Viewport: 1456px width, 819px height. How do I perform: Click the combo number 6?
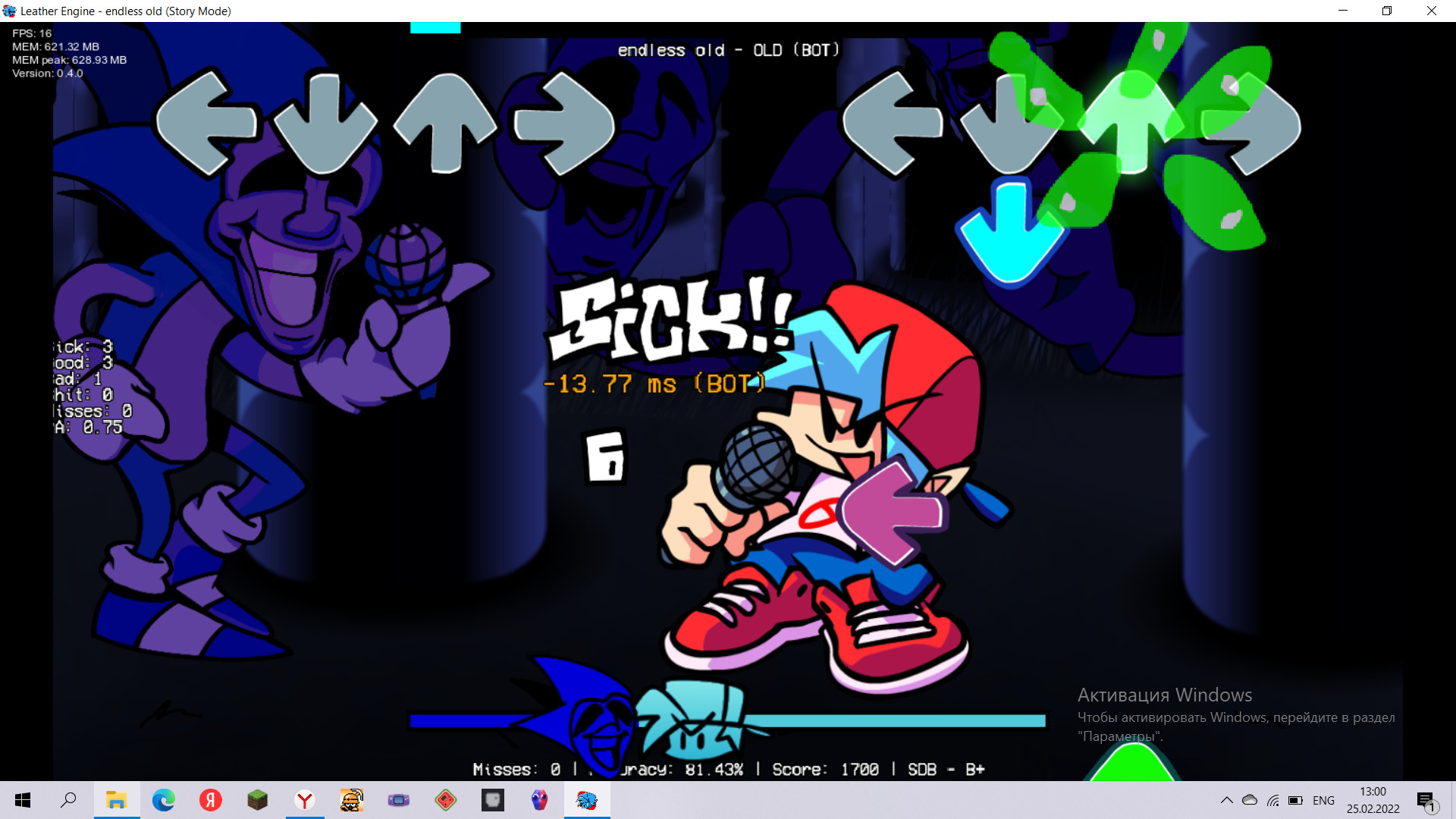(606, 457)
